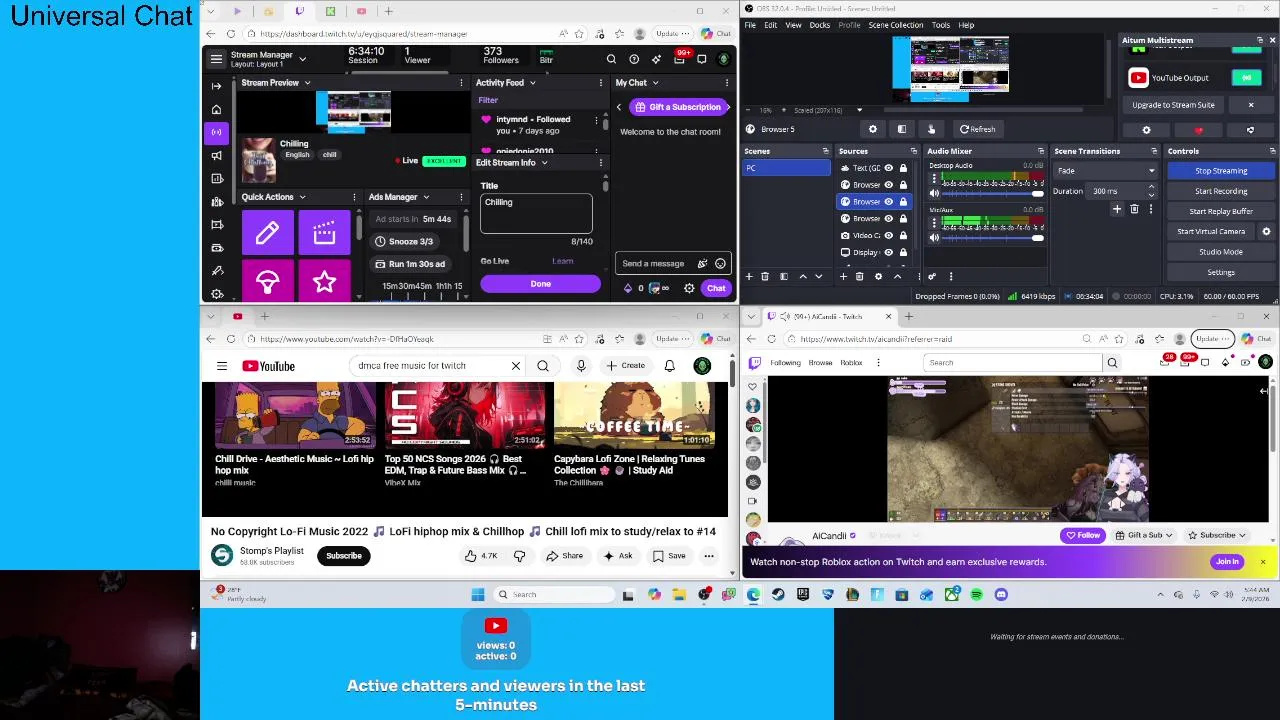Remove selected source with trash icon in OBS

pos(861,276)
